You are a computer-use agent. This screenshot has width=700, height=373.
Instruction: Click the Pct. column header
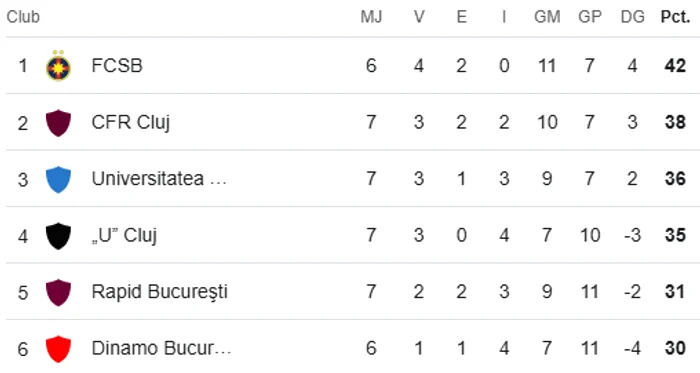click(675, 17)
